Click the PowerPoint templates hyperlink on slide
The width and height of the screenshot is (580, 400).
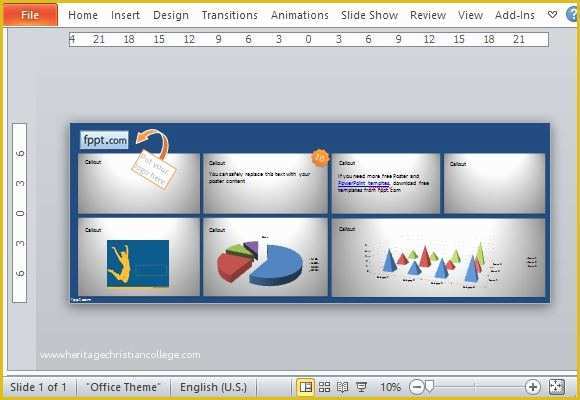[x=364, y=183]
